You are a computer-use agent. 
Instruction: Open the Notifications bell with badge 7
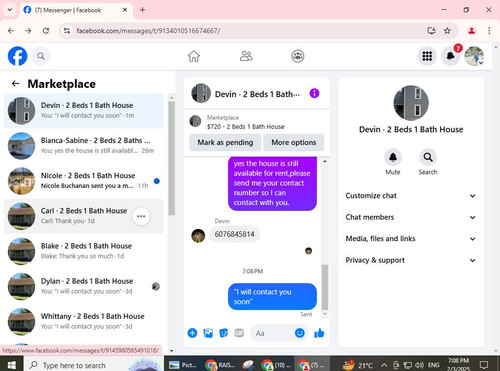coord(450,56)
